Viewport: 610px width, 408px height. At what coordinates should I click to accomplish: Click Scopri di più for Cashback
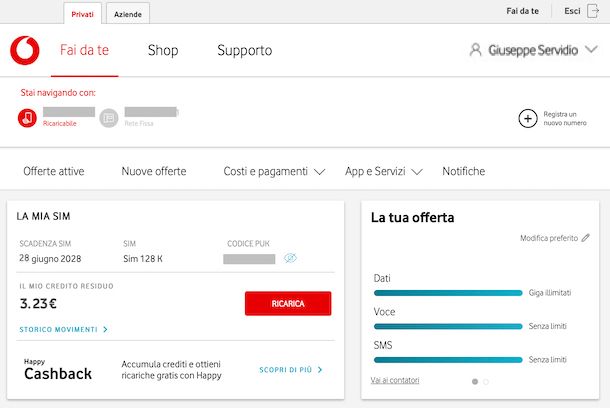286,369
